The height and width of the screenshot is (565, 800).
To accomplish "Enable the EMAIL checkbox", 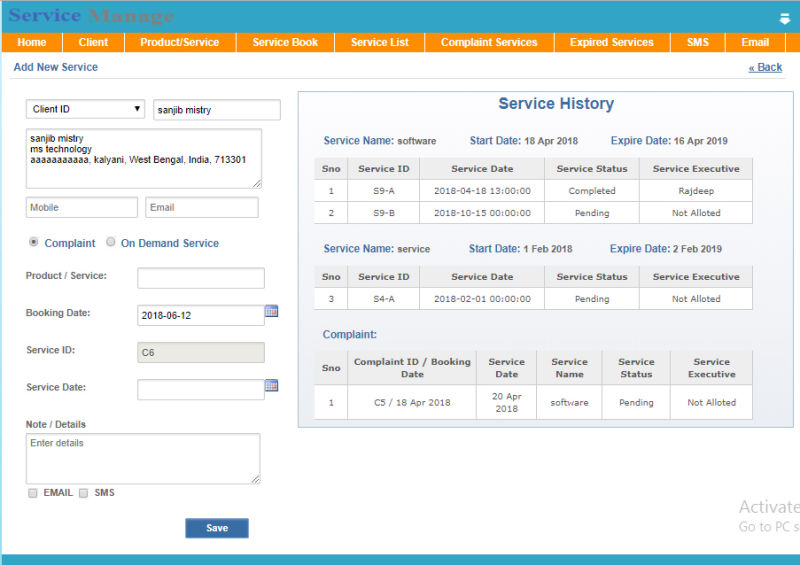I will point(33,493).
